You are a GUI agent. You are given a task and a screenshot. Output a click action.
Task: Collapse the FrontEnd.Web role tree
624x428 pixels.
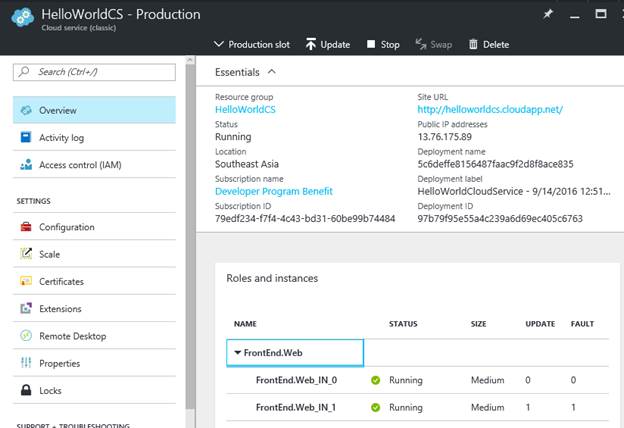238,352
